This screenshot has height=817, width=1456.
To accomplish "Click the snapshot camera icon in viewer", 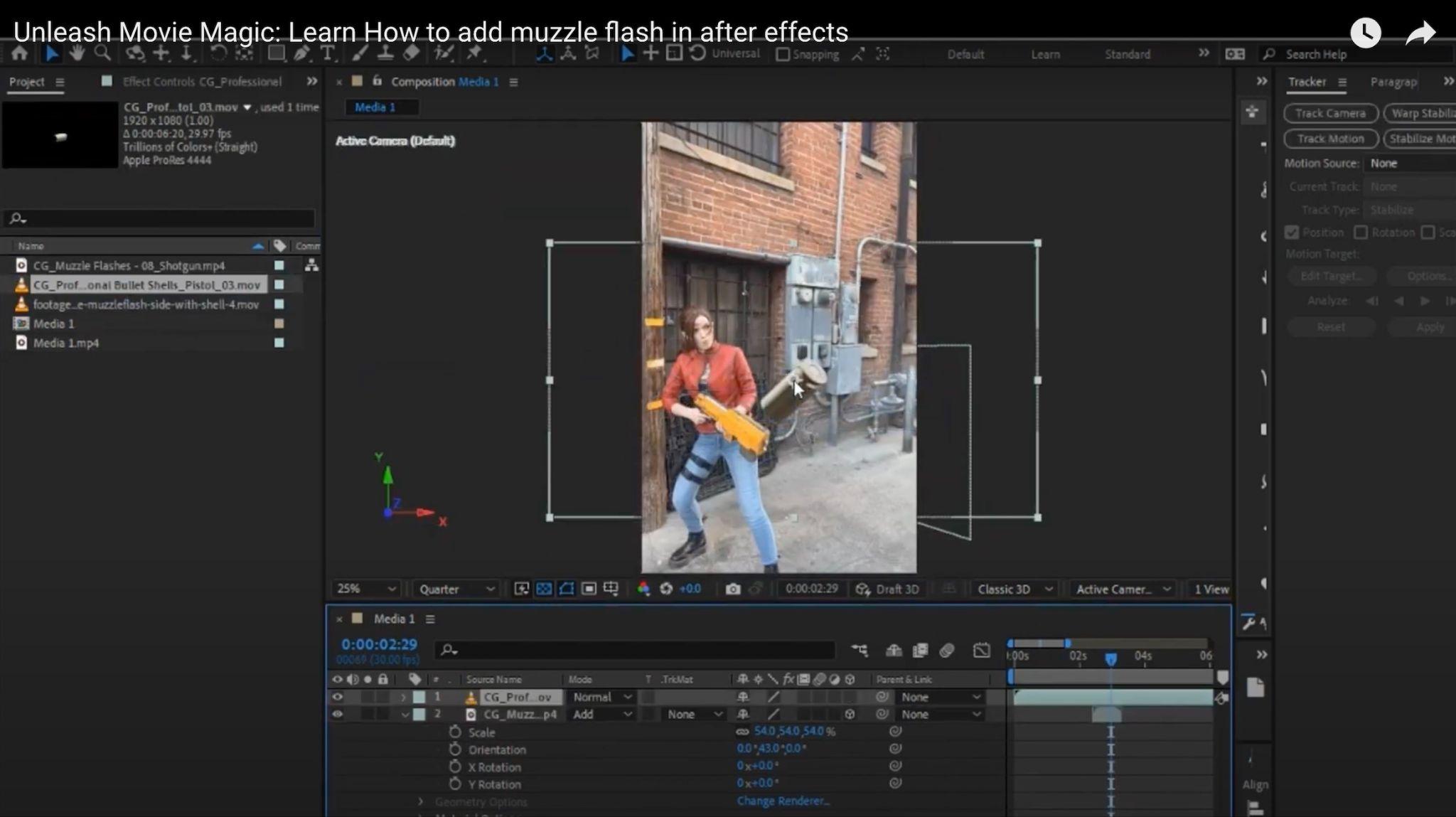I will (733, 589).
